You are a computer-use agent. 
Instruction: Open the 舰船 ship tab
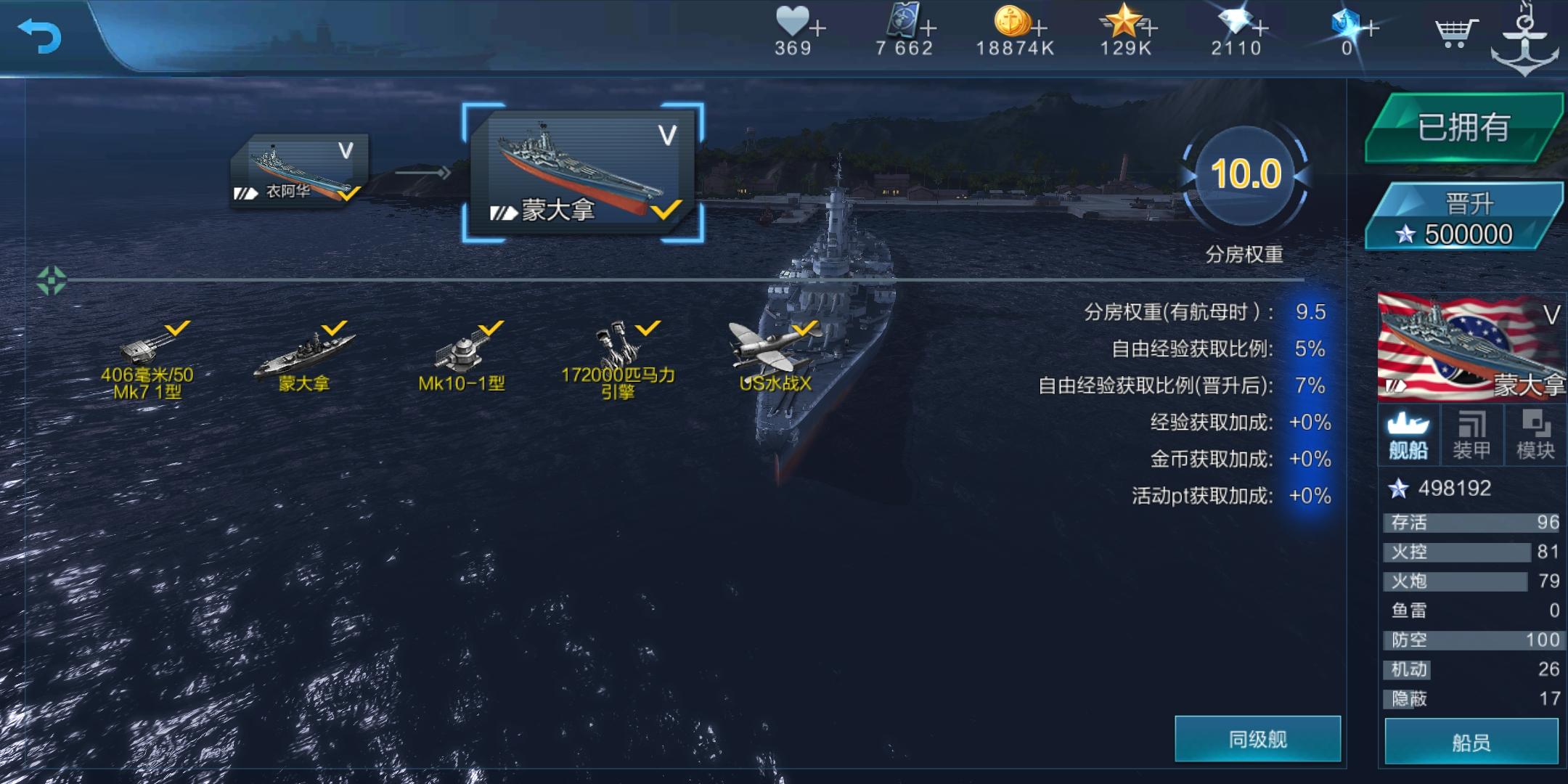(x=1408, y=436)
